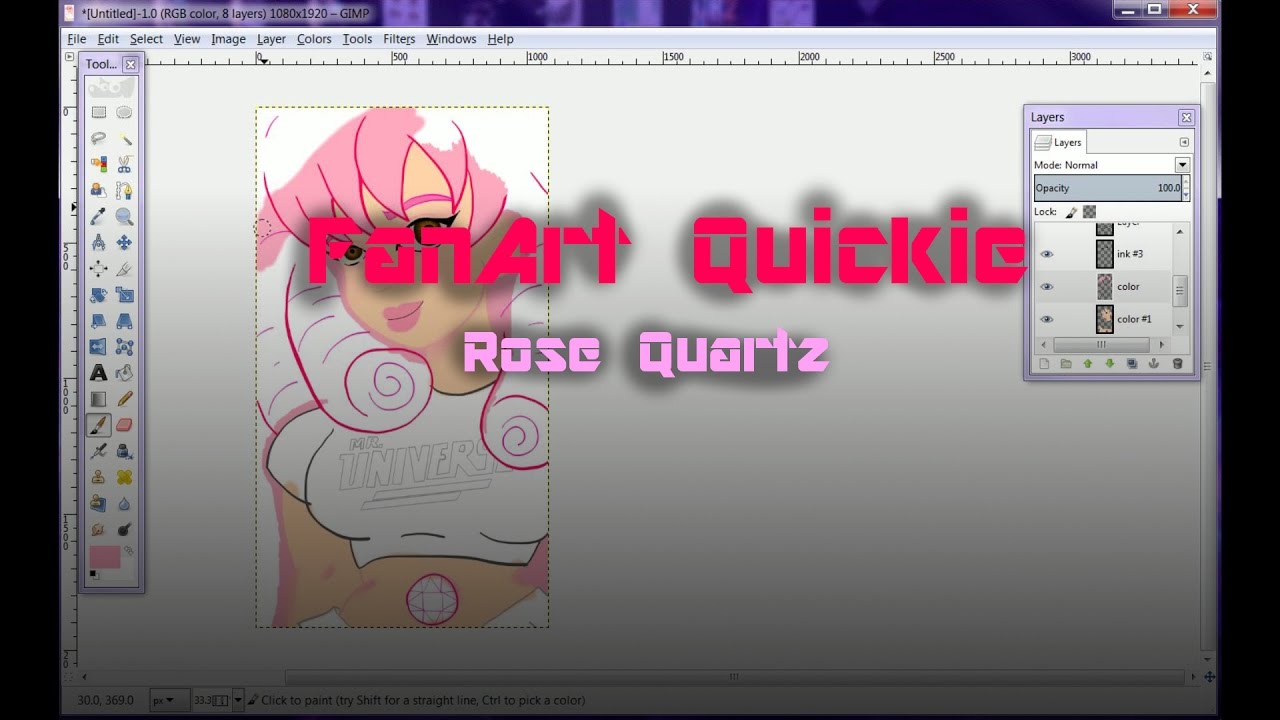Create a new layer group button
1280x720 pixels.
[1066, 364]
